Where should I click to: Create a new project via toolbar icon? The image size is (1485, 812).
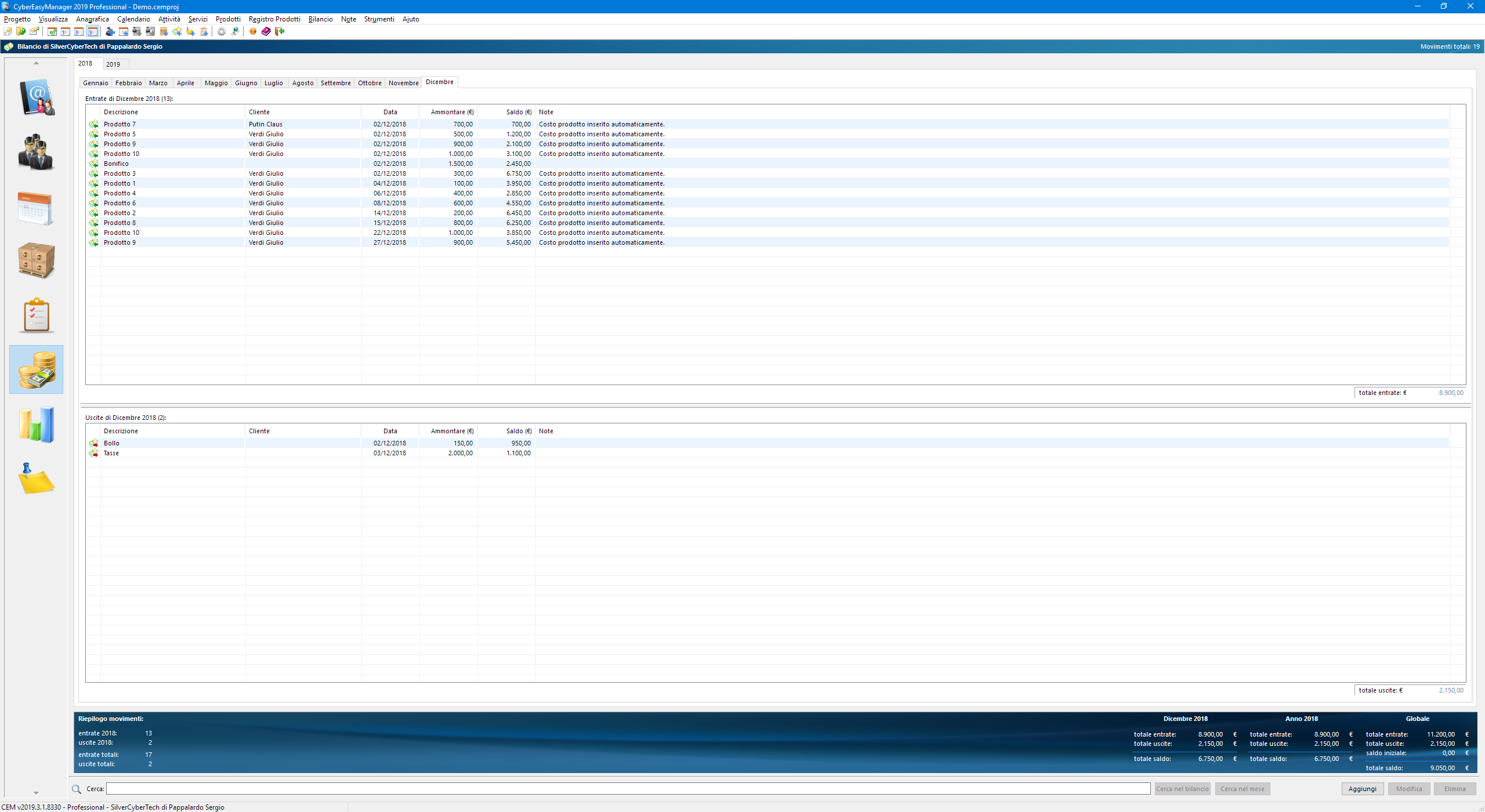tap(8, 31)
